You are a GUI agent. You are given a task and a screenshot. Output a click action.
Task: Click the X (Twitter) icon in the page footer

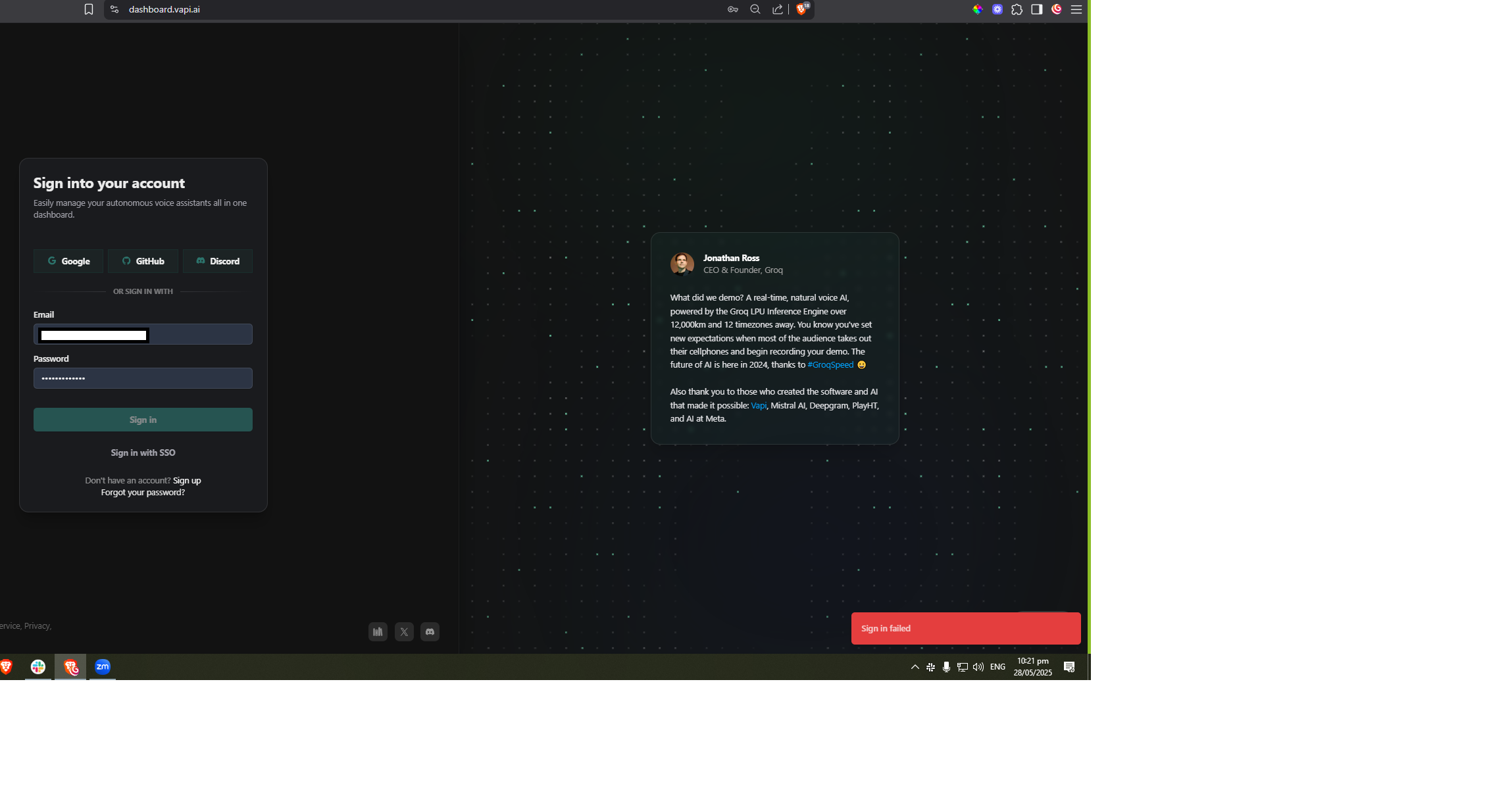404,631
